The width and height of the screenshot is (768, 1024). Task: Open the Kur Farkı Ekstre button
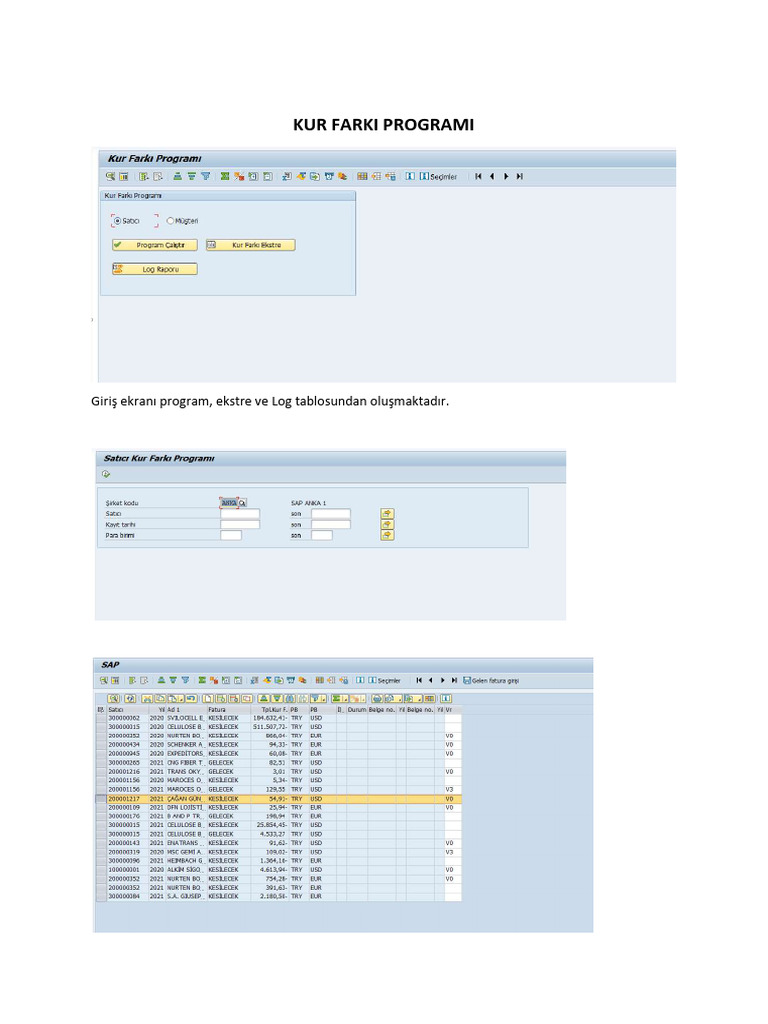[x=251, y=245]
